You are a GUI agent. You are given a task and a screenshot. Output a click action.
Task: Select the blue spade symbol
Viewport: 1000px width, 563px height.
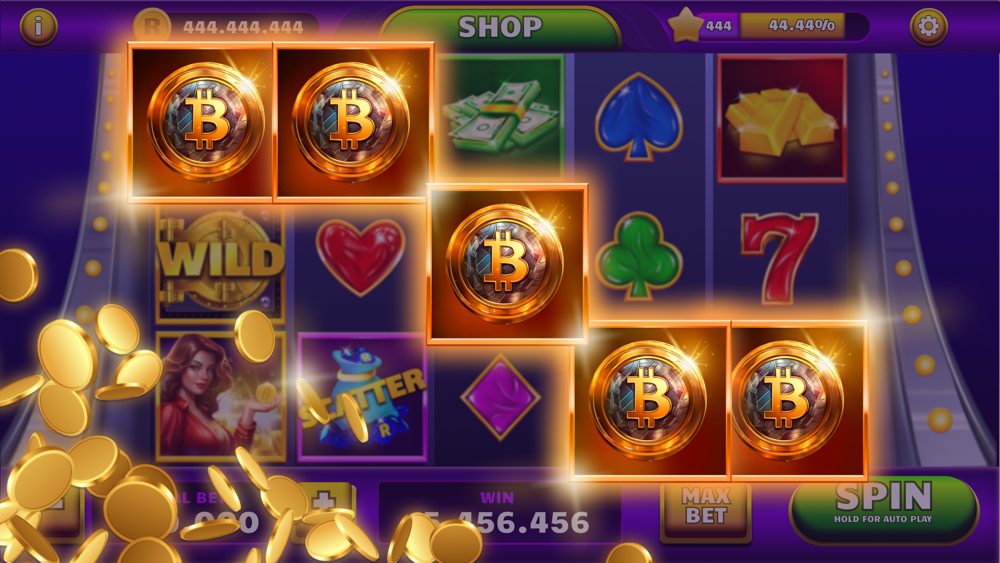638,116
